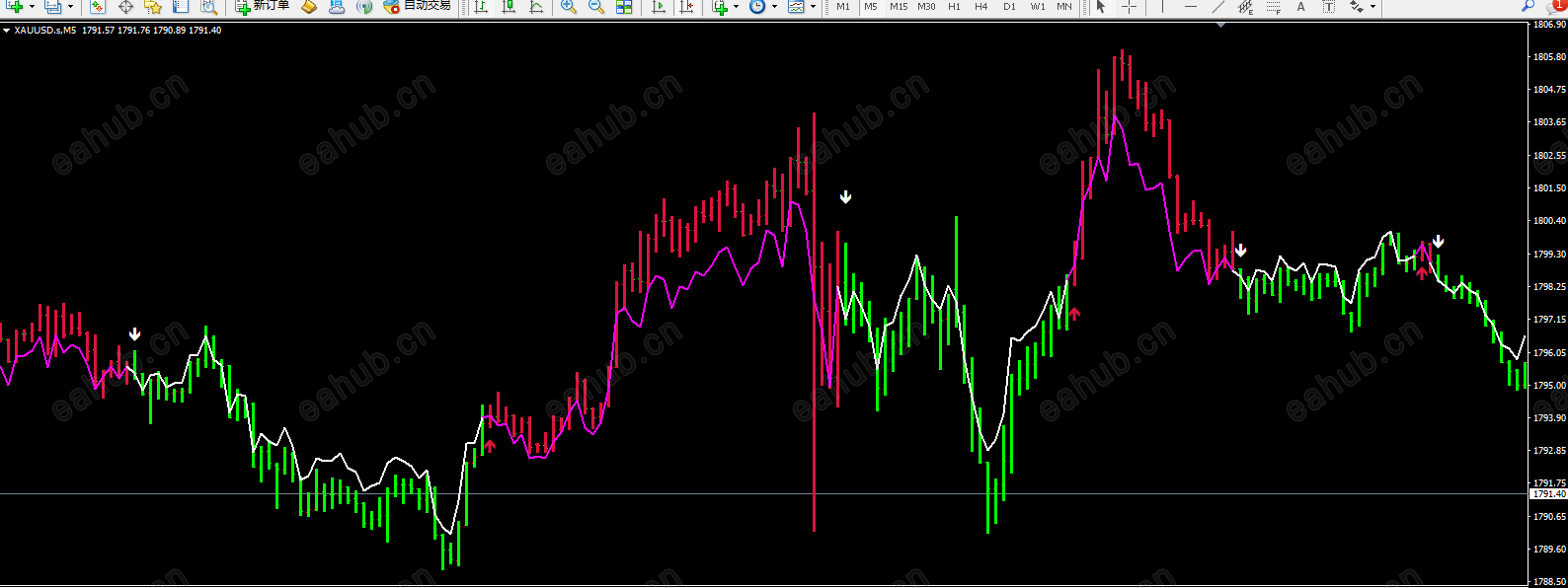Switch chart to bar chart type
This screenshot has height=588, width=1568.
pos(481,6)
